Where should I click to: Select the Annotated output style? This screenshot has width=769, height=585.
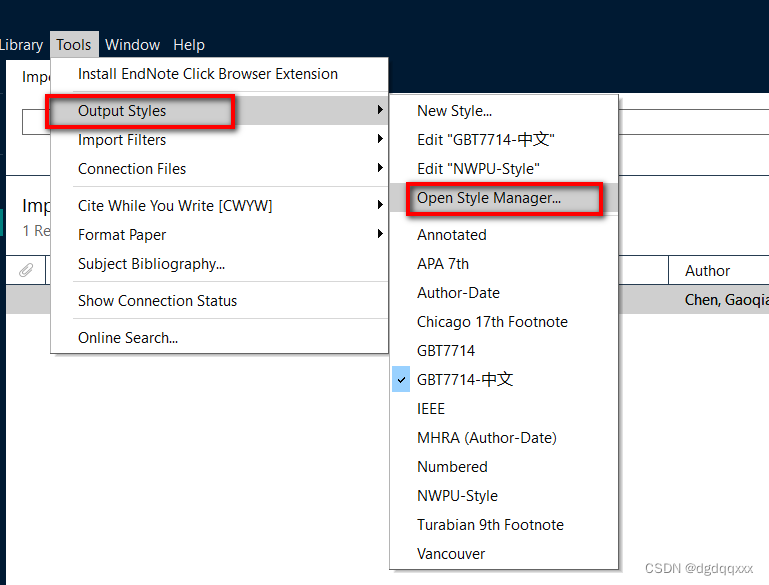pyautogui.click(x=504, y=235)
